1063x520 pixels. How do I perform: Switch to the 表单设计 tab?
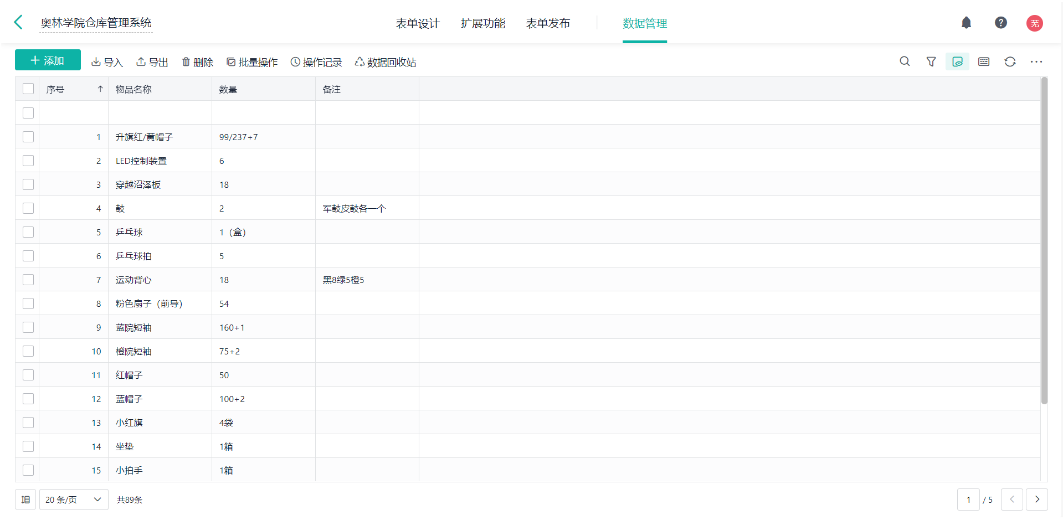coord(417,23)
